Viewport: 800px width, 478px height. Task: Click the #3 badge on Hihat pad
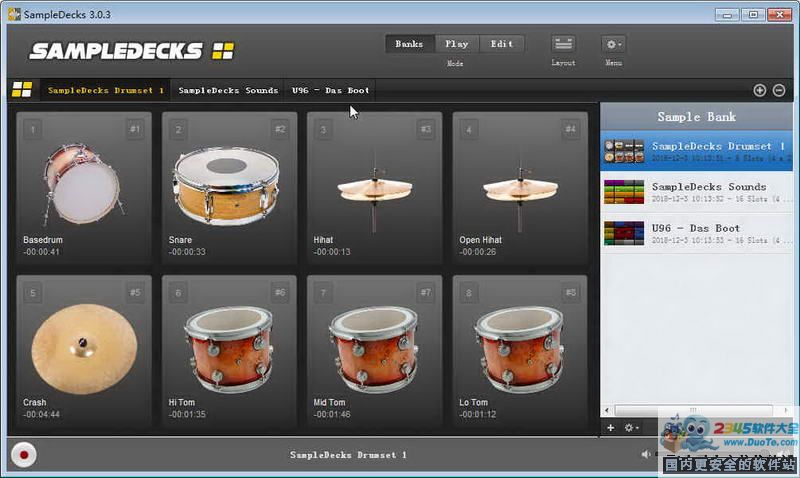[x=426, y=129]
